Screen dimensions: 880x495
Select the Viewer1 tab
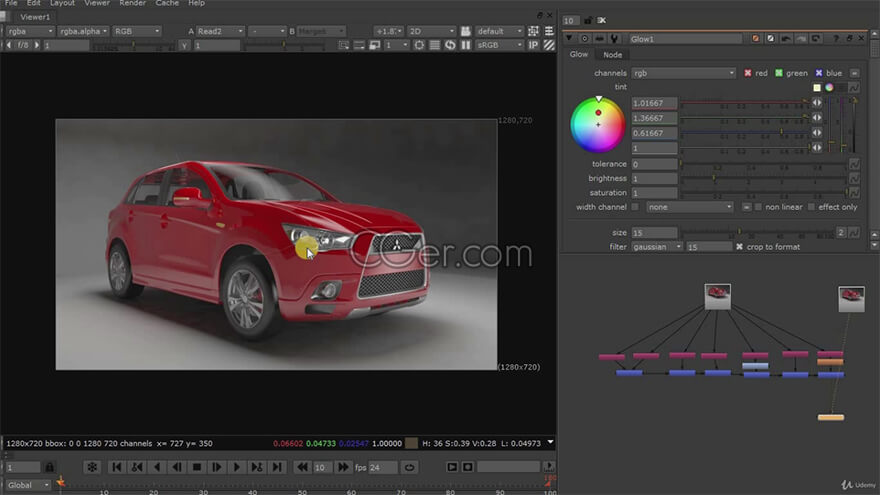[x=35, y=17]
